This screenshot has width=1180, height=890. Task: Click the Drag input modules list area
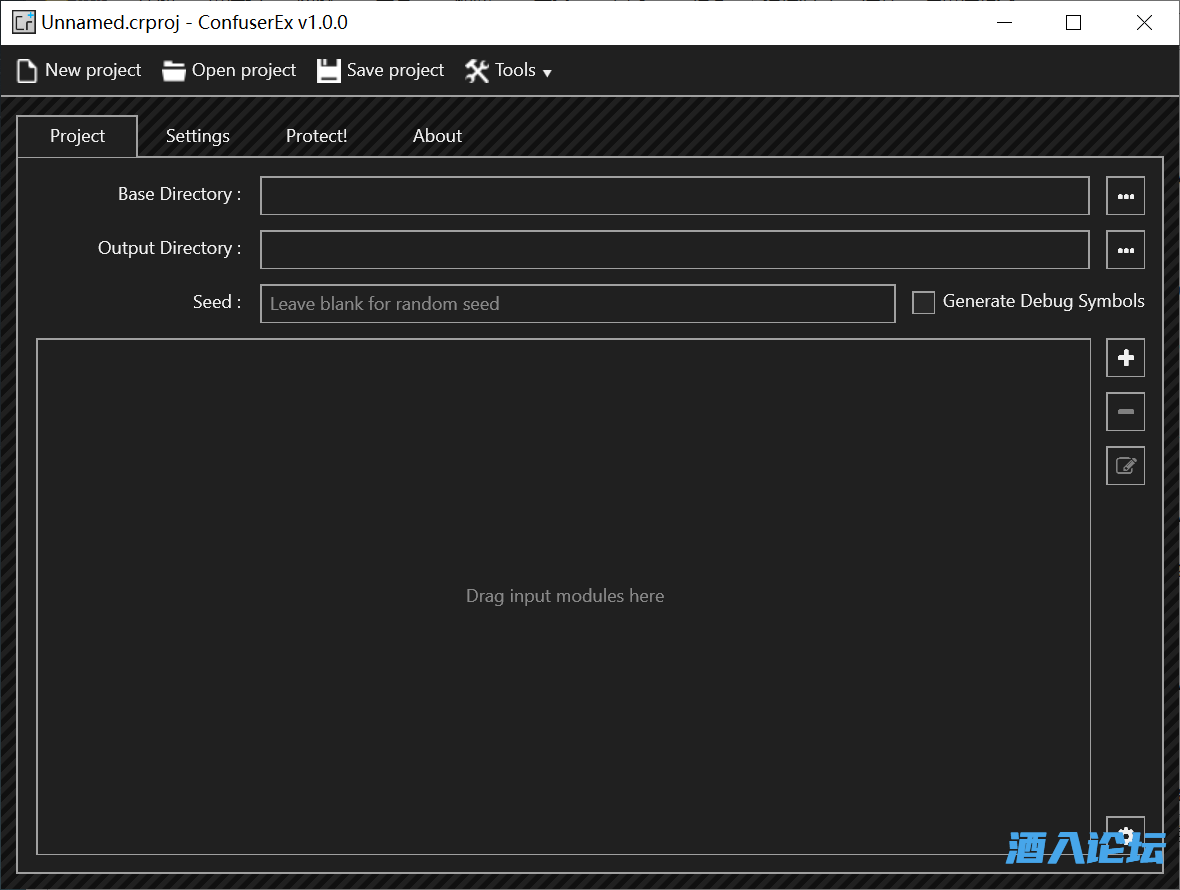(x=563, y=596)
